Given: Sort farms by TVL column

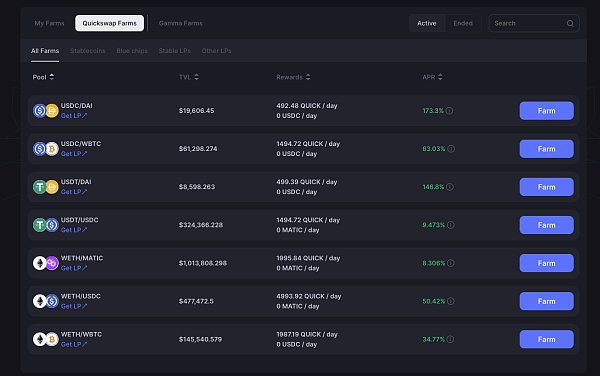Looking at the screenshot, I should 189,77.
